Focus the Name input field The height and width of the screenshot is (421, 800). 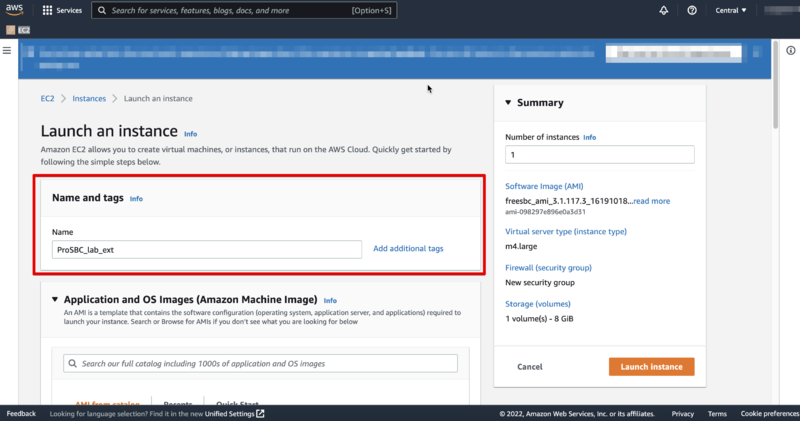[x=207, y=250]
